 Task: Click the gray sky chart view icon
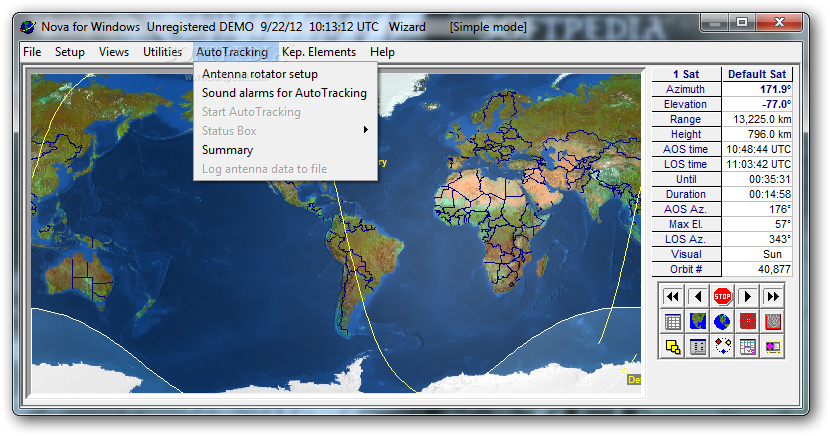773,321
